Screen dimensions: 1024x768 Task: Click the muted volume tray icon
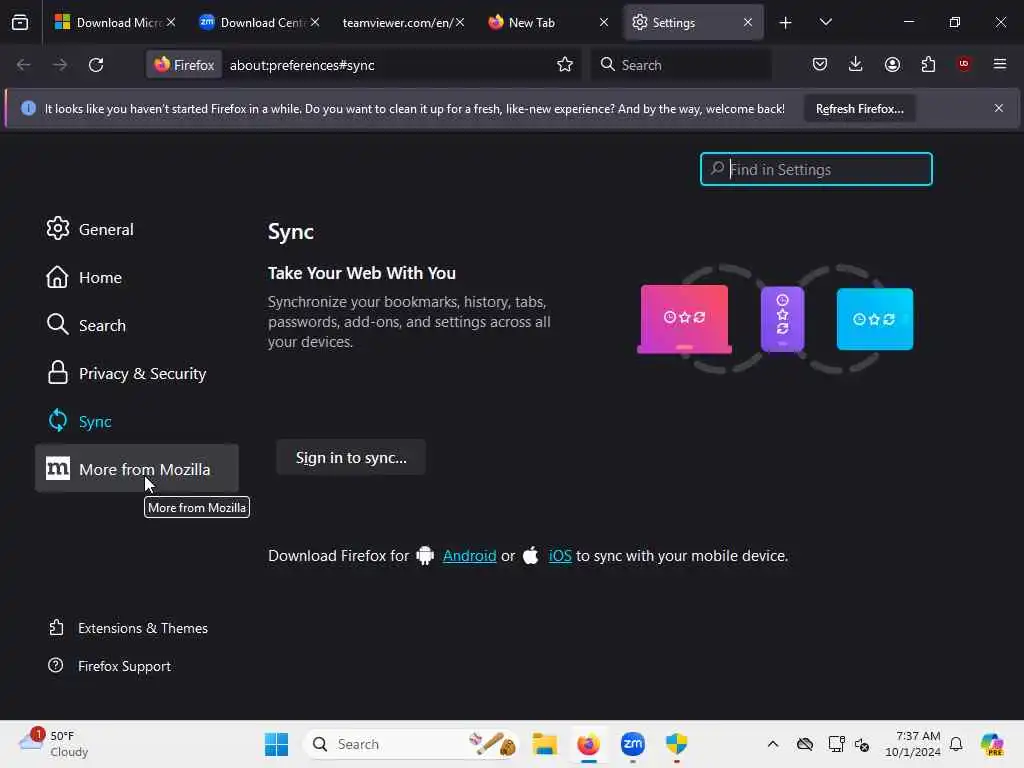pos(862,744)
